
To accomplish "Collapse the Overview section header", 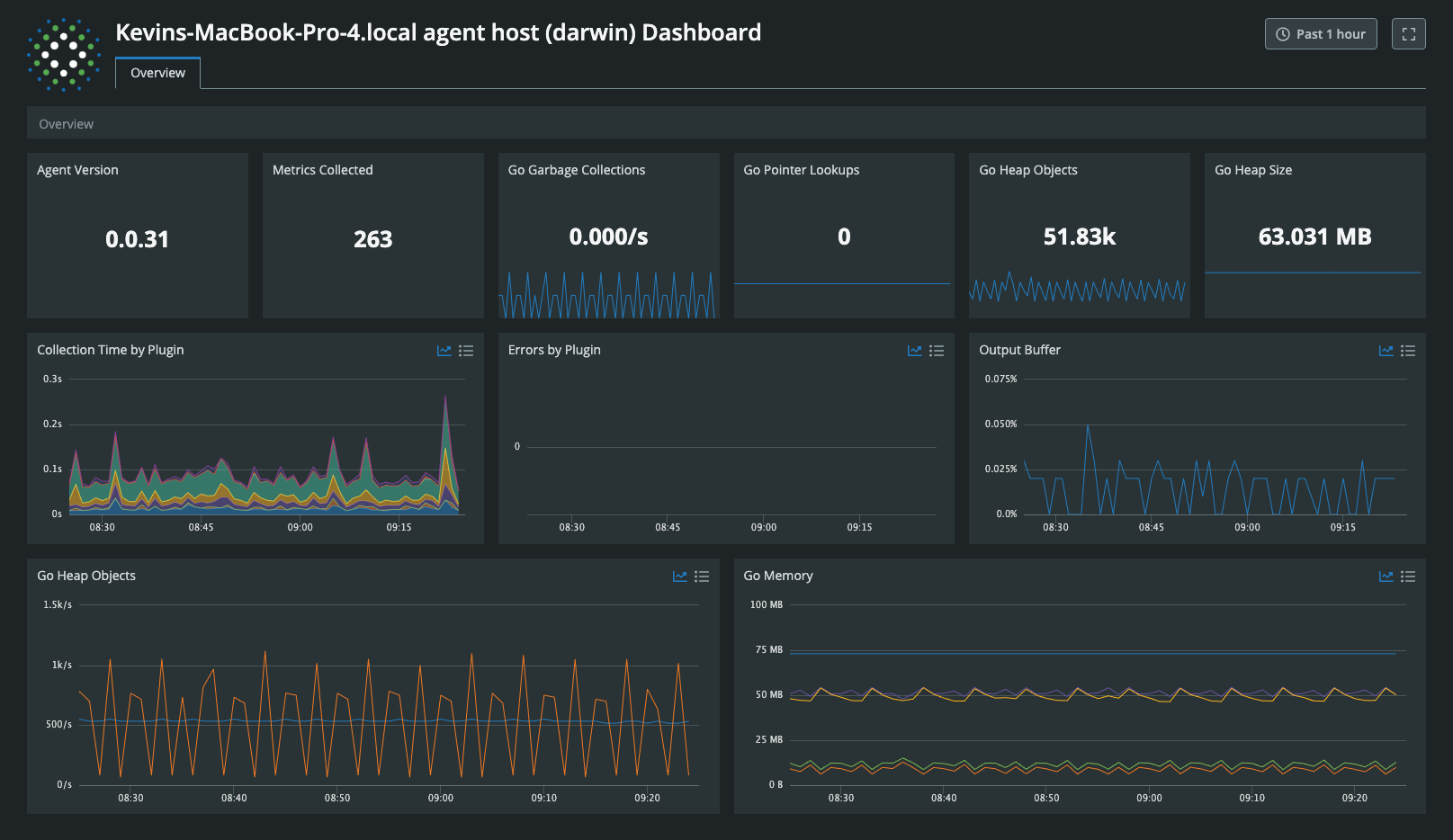I will (x=66, y=123).
